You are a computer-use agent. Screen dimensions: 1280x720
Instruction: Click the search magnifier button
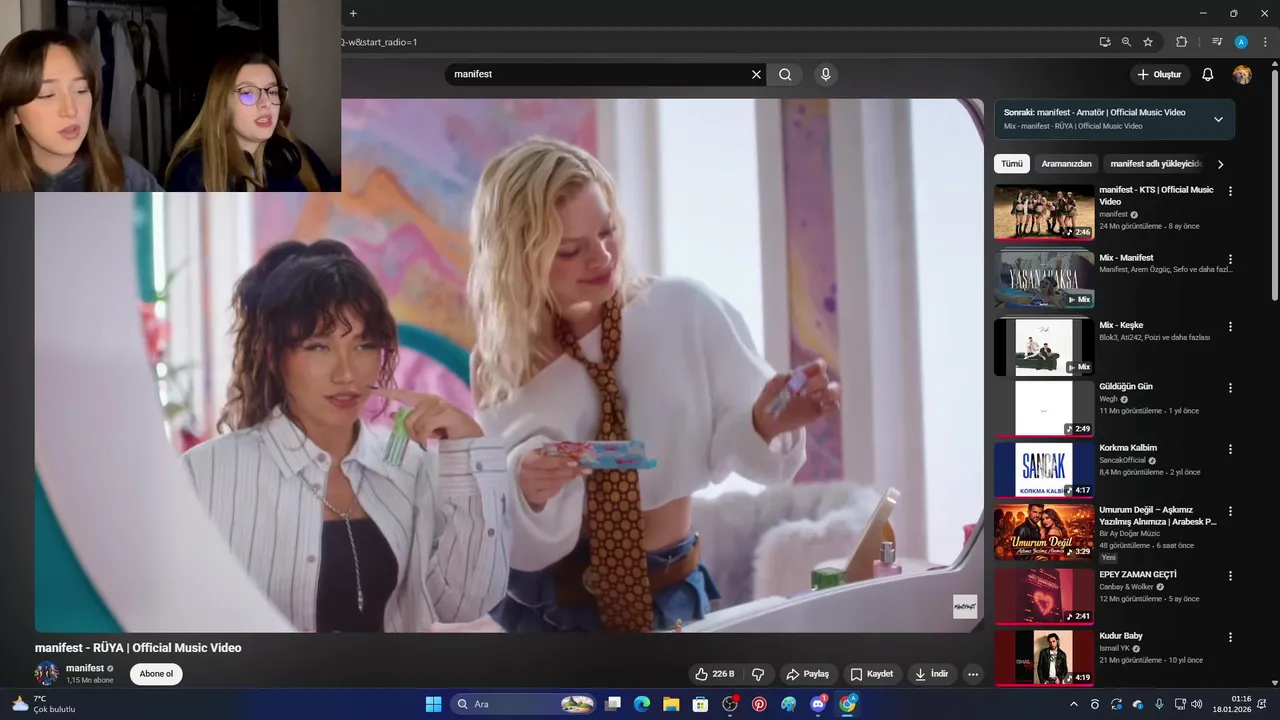[x=785, y=74]
